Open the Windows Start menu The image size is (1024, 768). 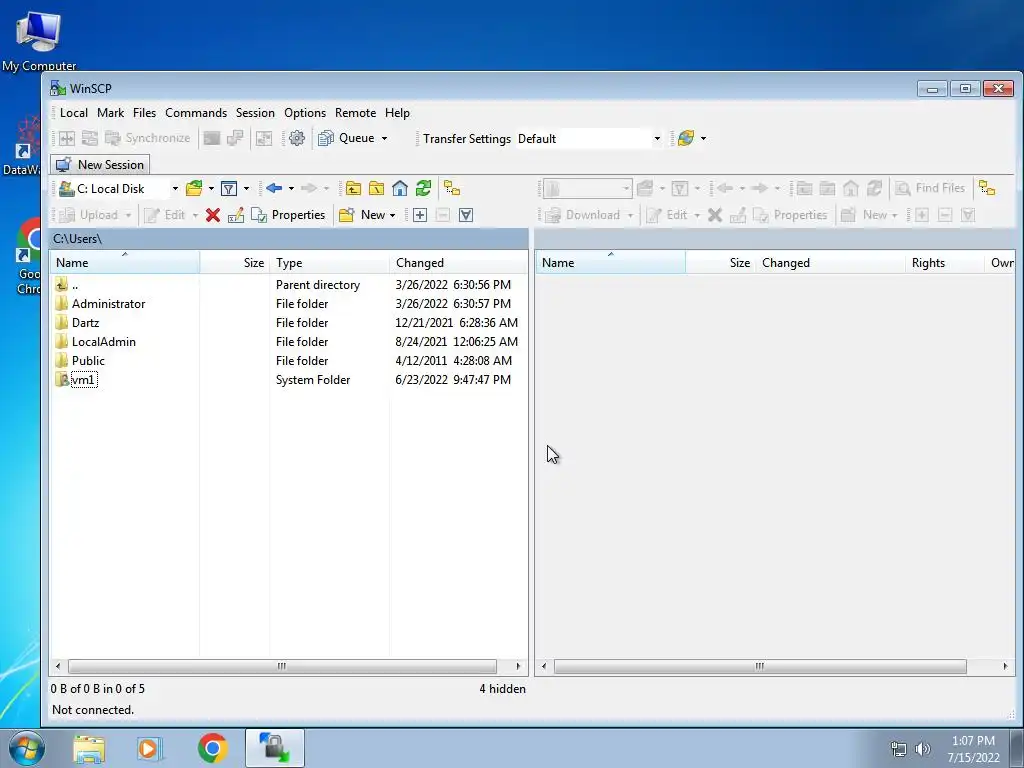click(27, 748)
